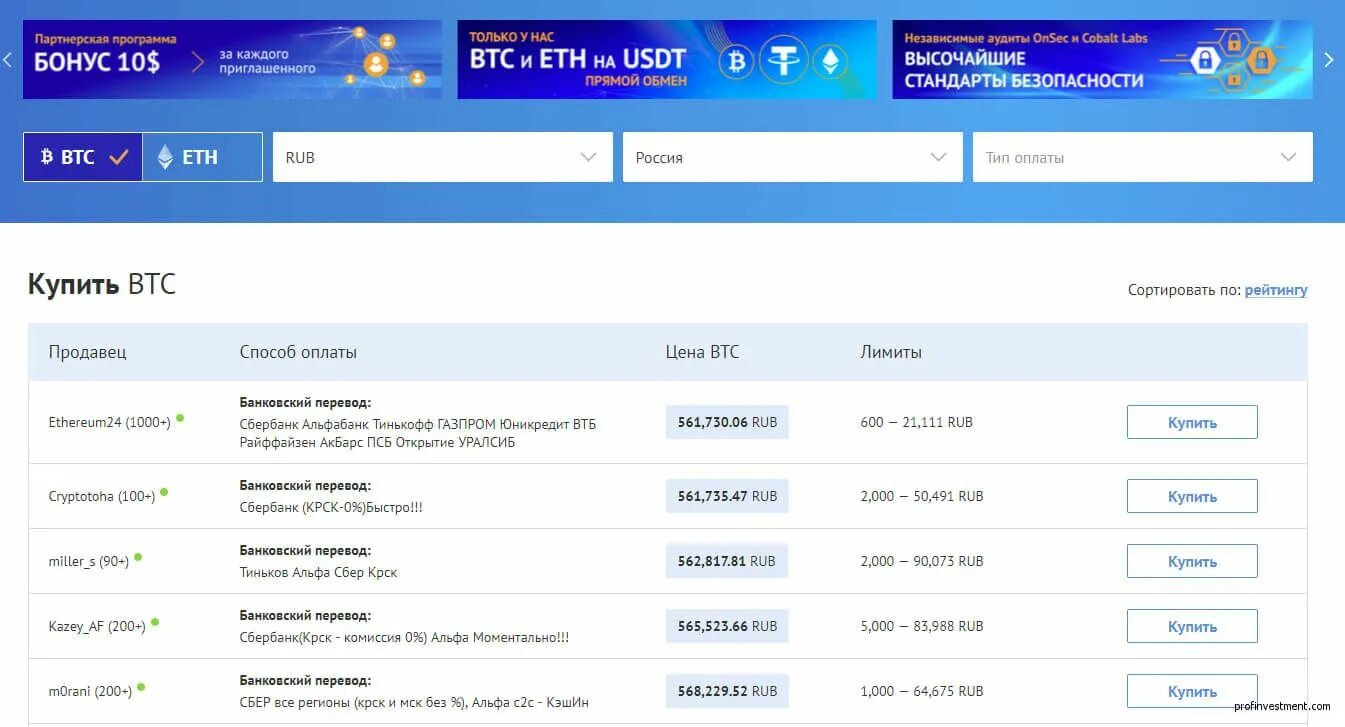
Task: Click price 565,523.66 RUB
Action: [x=727, y=626]
